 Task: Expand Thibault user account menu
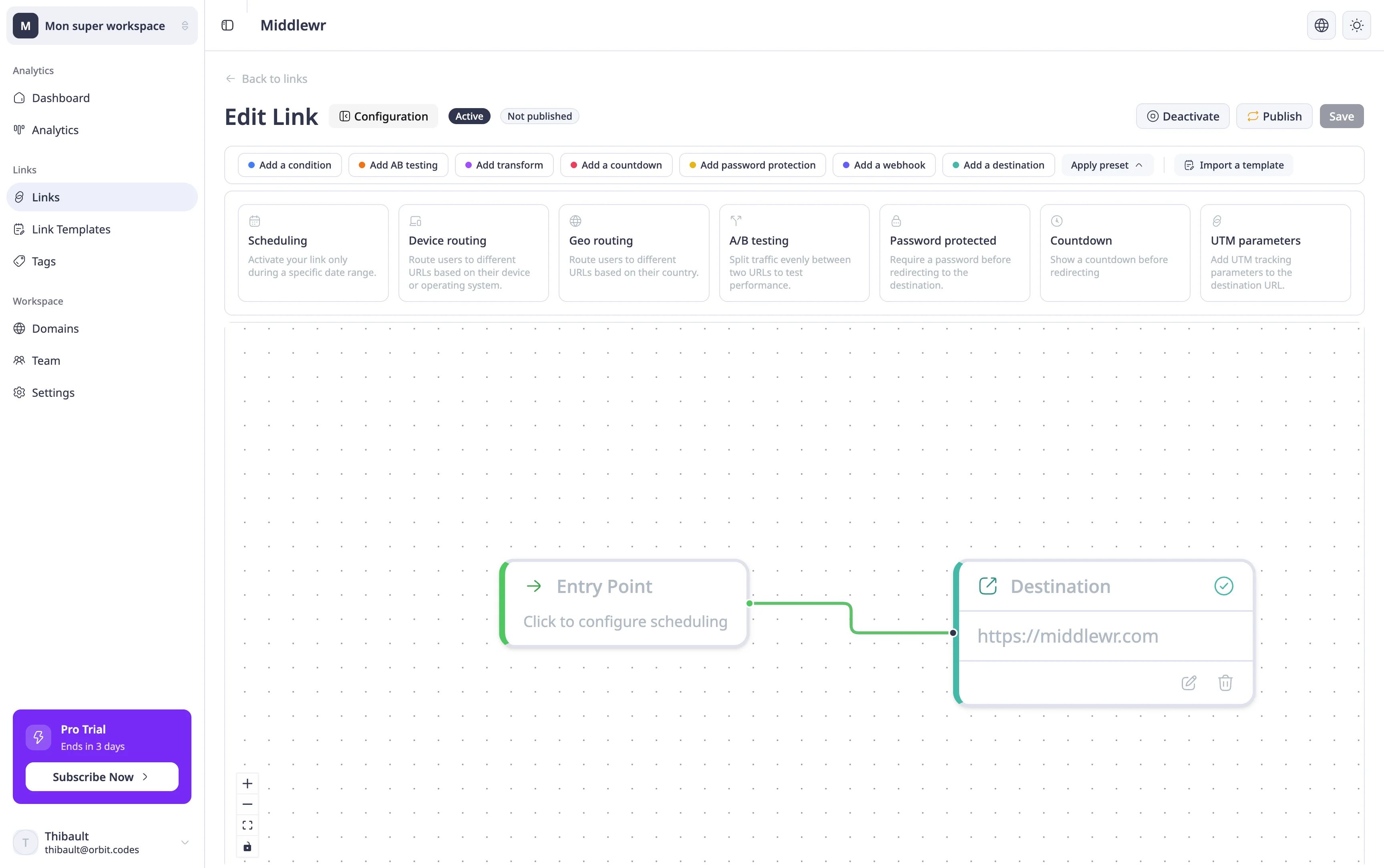[x=102, y=842]
